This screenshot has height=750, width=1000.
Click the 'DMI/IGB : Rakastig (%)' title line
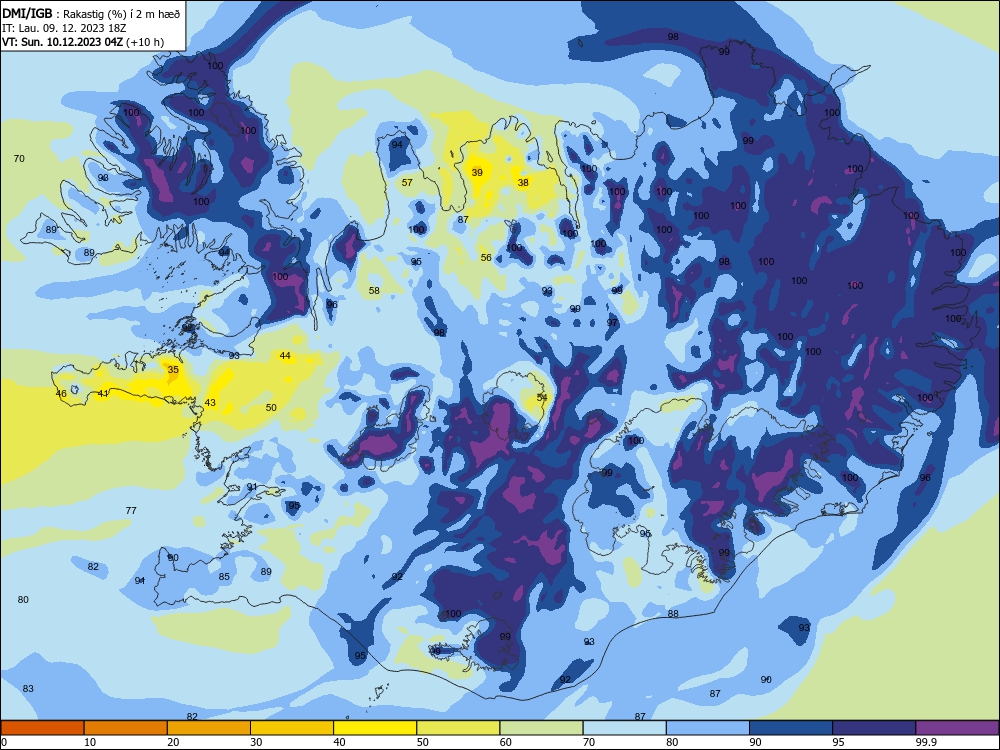pos(91,14)
